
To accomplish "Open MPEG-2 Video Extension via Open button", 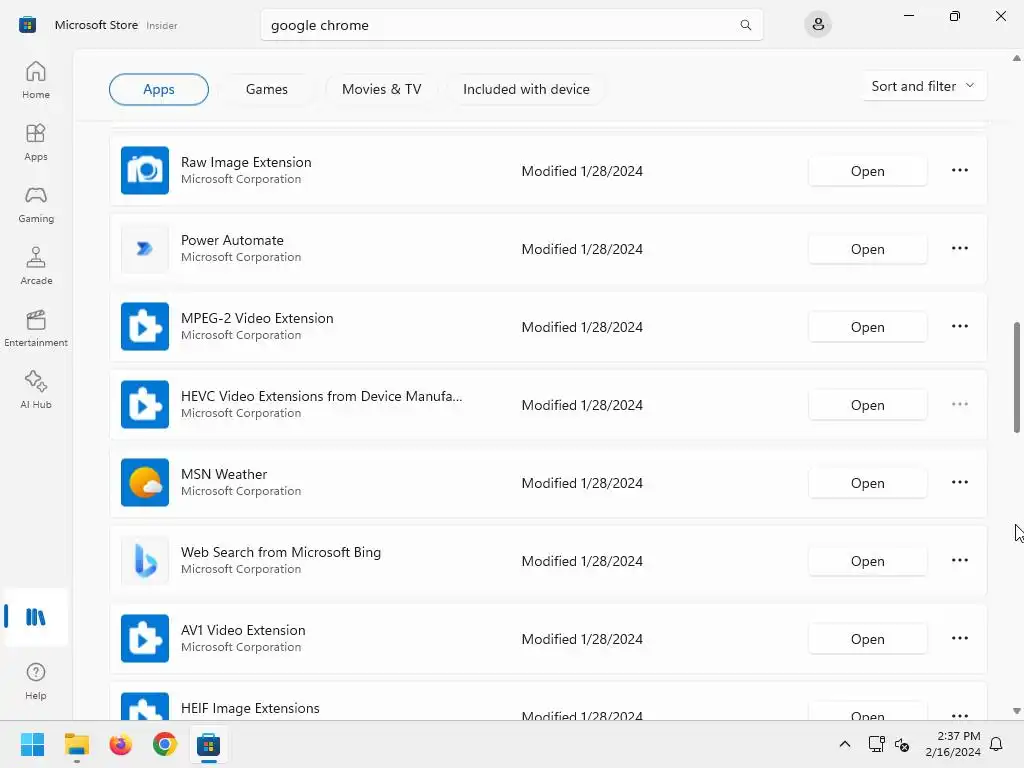I will pyautogui.click(x=867, y=327).
